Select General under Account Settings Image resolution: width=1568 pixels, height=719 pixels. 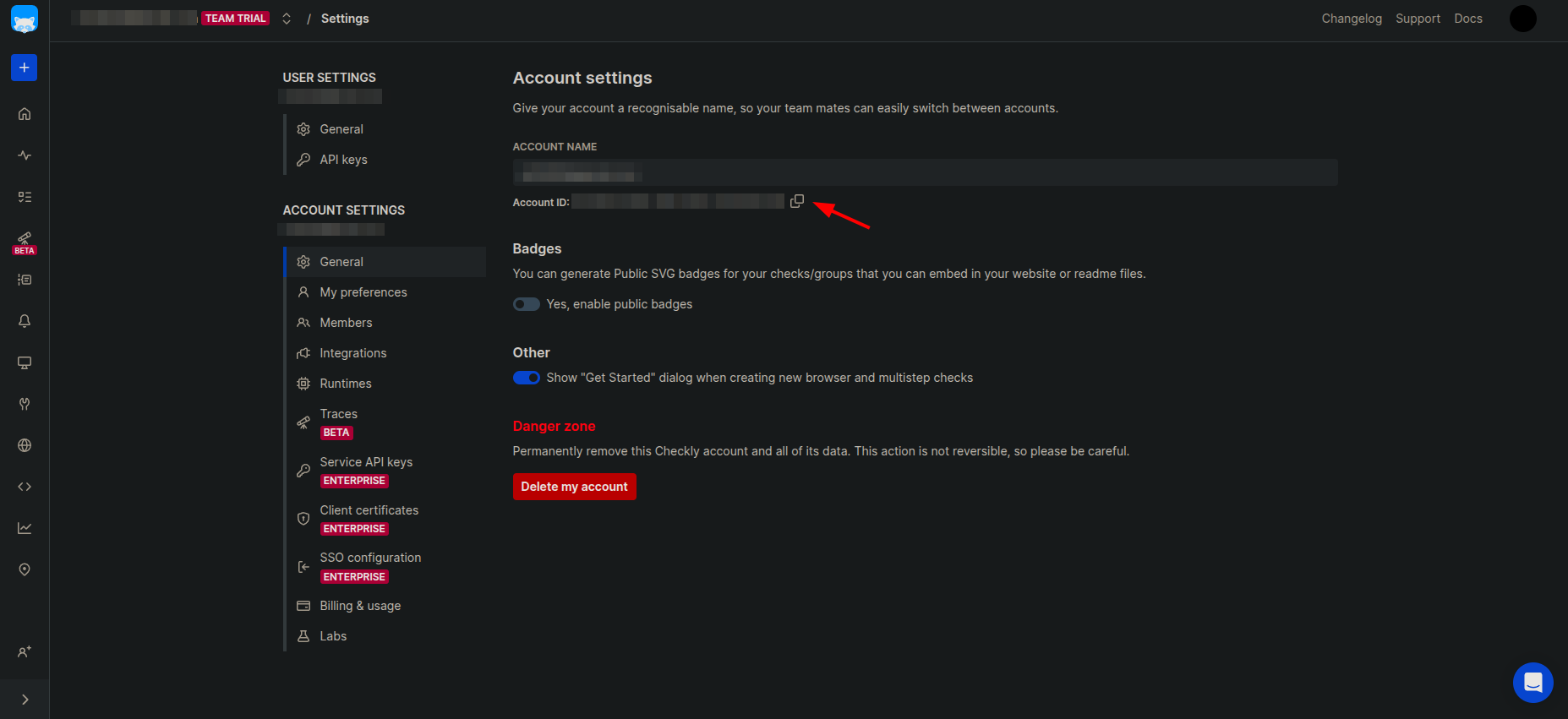coord(385,262)
